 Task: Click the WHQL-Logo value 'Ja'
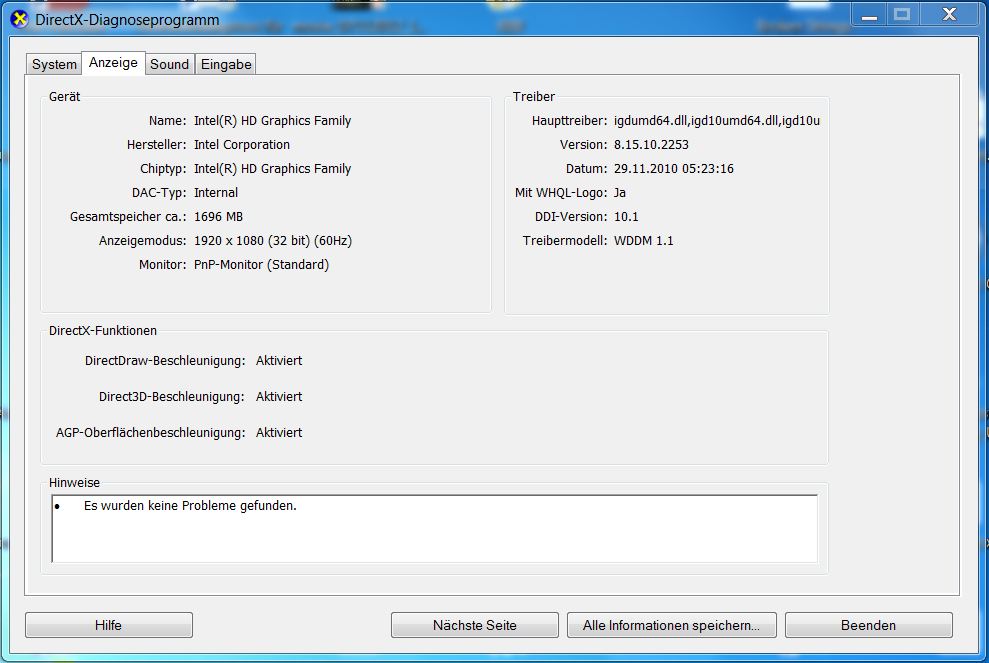(620, 192)
